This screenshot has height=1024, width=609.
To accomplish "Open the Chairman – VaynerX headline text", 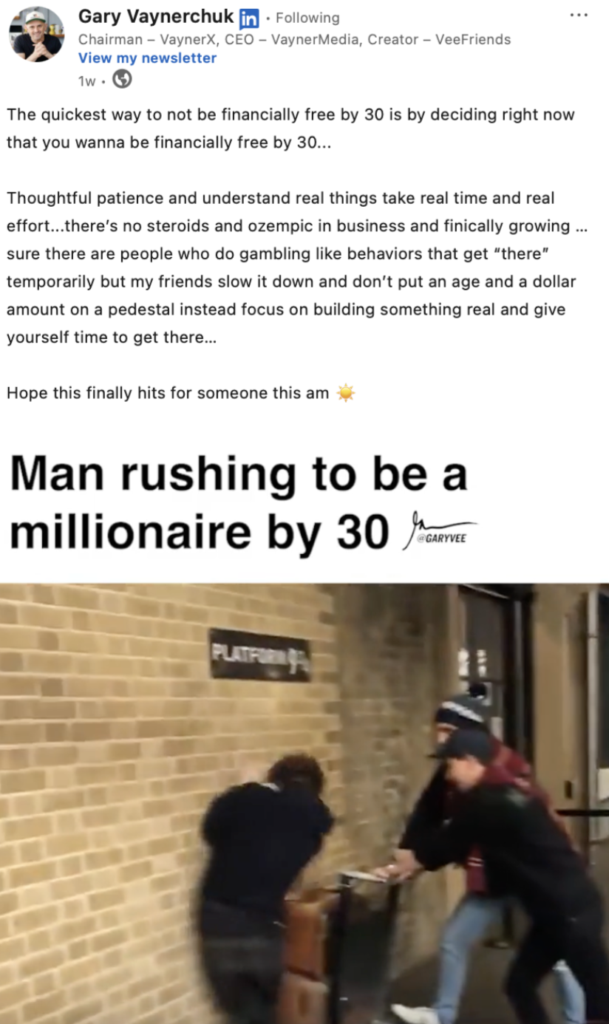I will (294, 39).
